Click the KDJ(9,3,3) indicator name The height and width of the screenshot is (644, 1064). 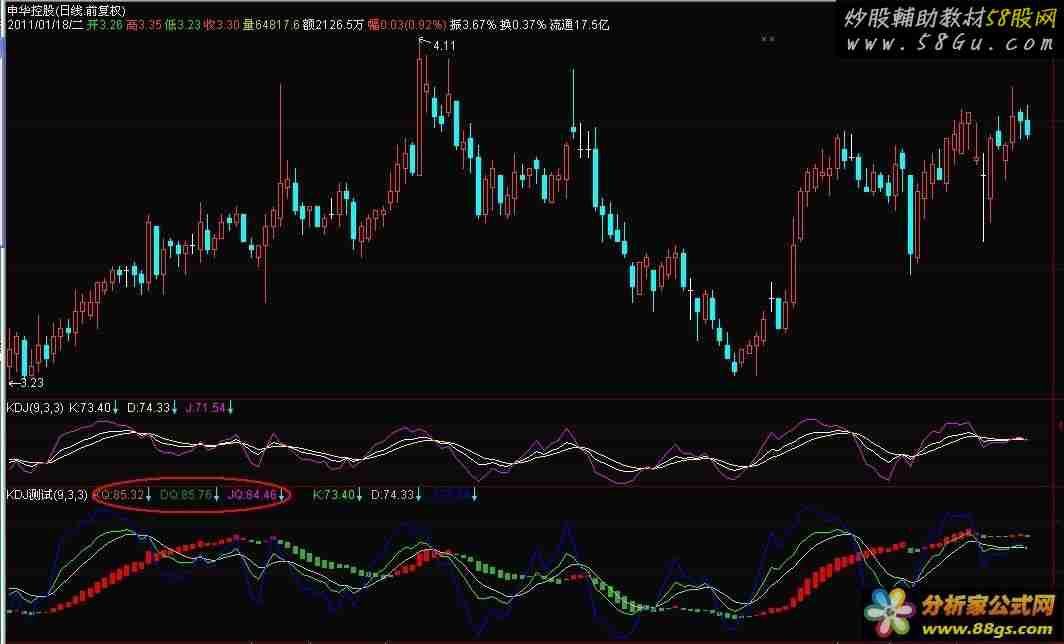point(35,408)
